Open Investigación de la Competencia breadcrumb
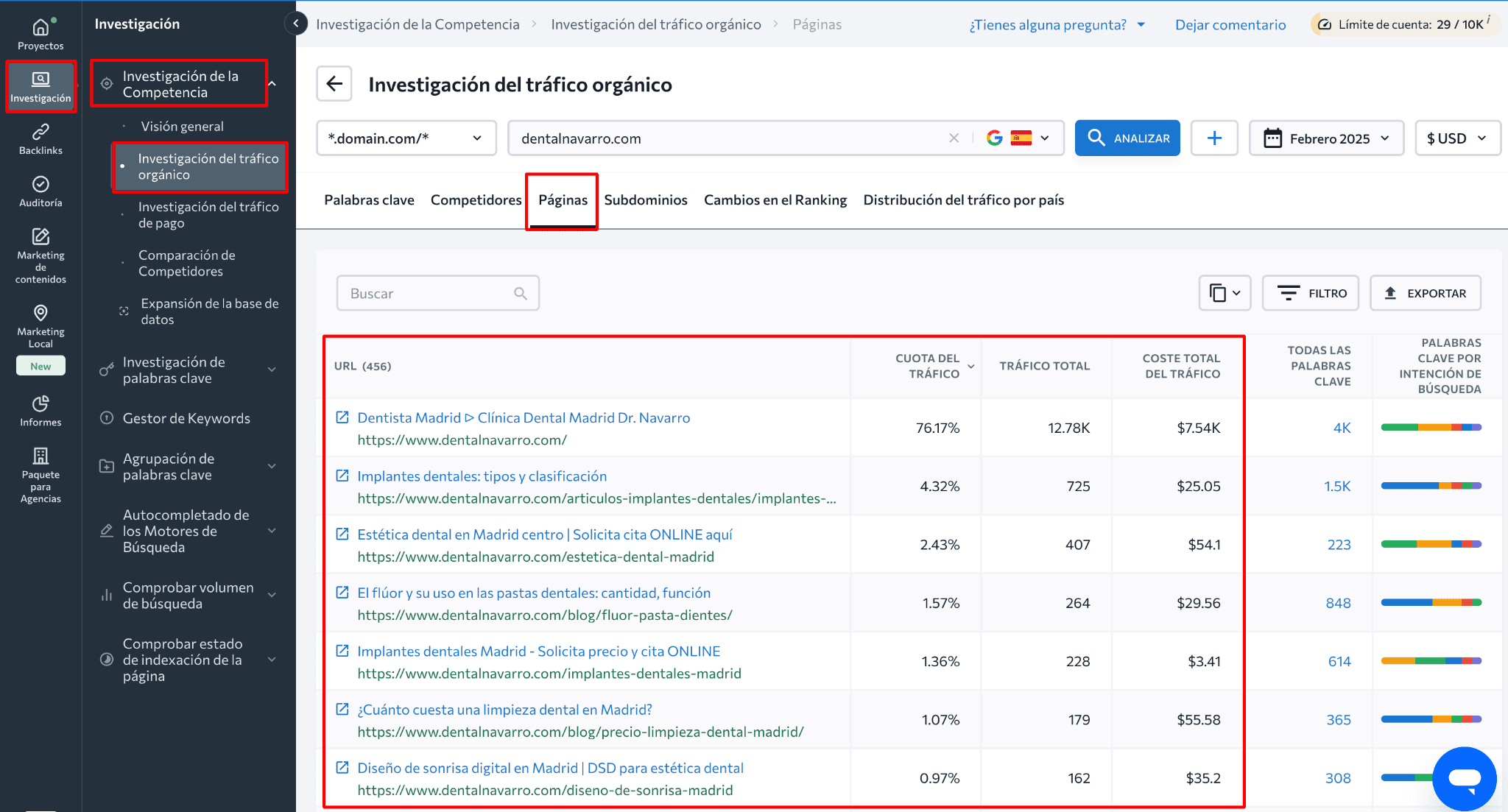1508x812 pixels. 417,24
